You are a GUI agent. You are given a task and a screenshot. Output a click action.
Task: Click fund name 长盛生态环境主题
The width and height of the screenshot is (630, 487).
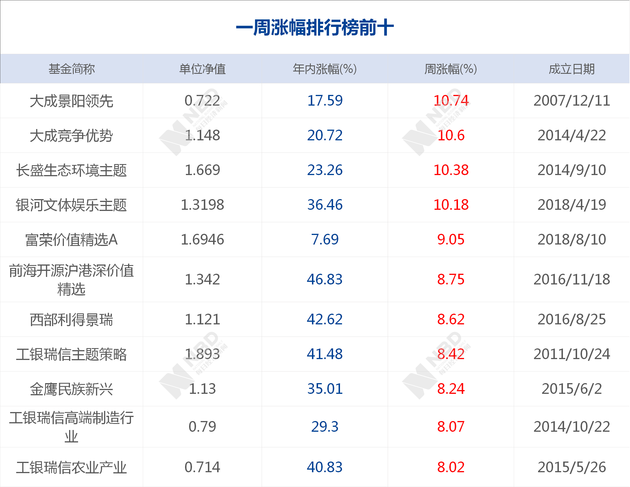click(x=72, y=170)
